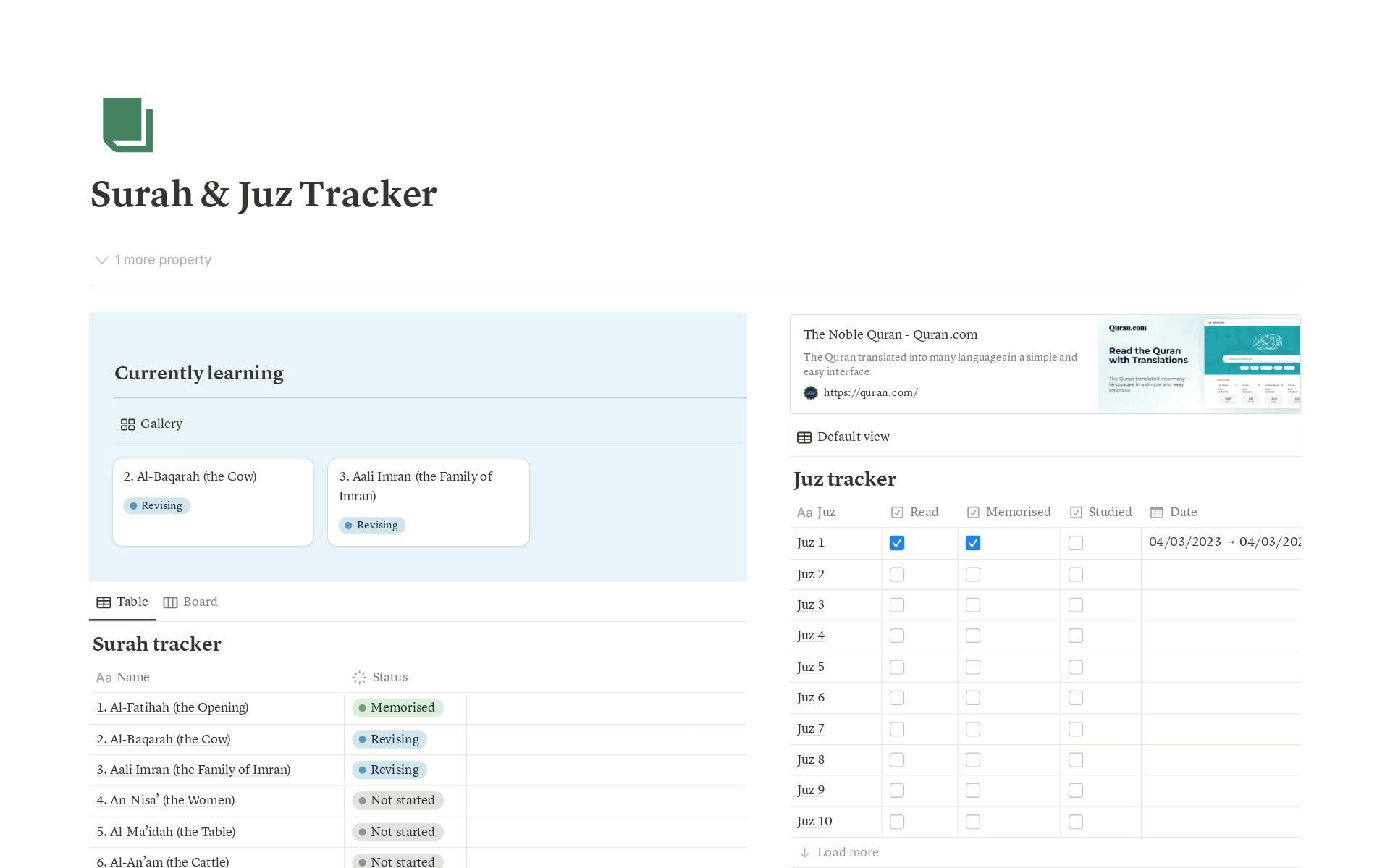Open Not started status of An-Nisa'

397,801
